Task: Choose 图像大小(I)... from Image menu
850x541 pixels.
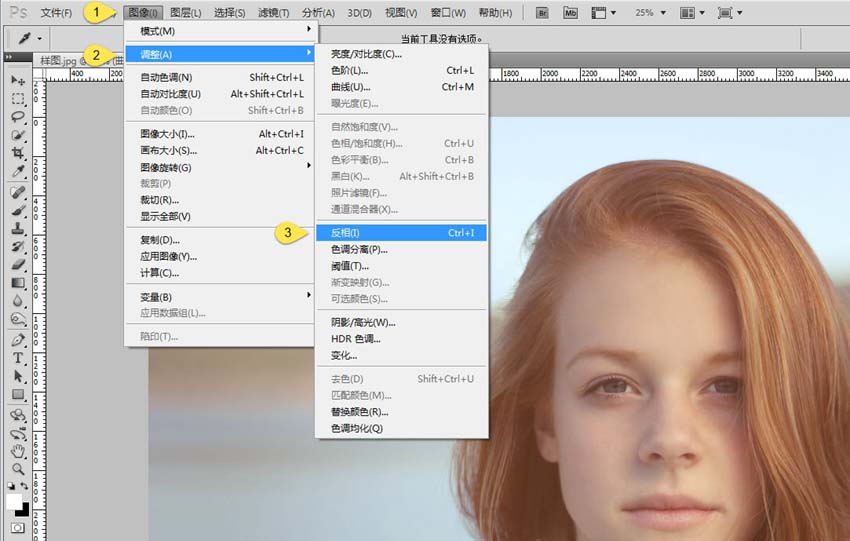Action: click(x=220, y=134)
